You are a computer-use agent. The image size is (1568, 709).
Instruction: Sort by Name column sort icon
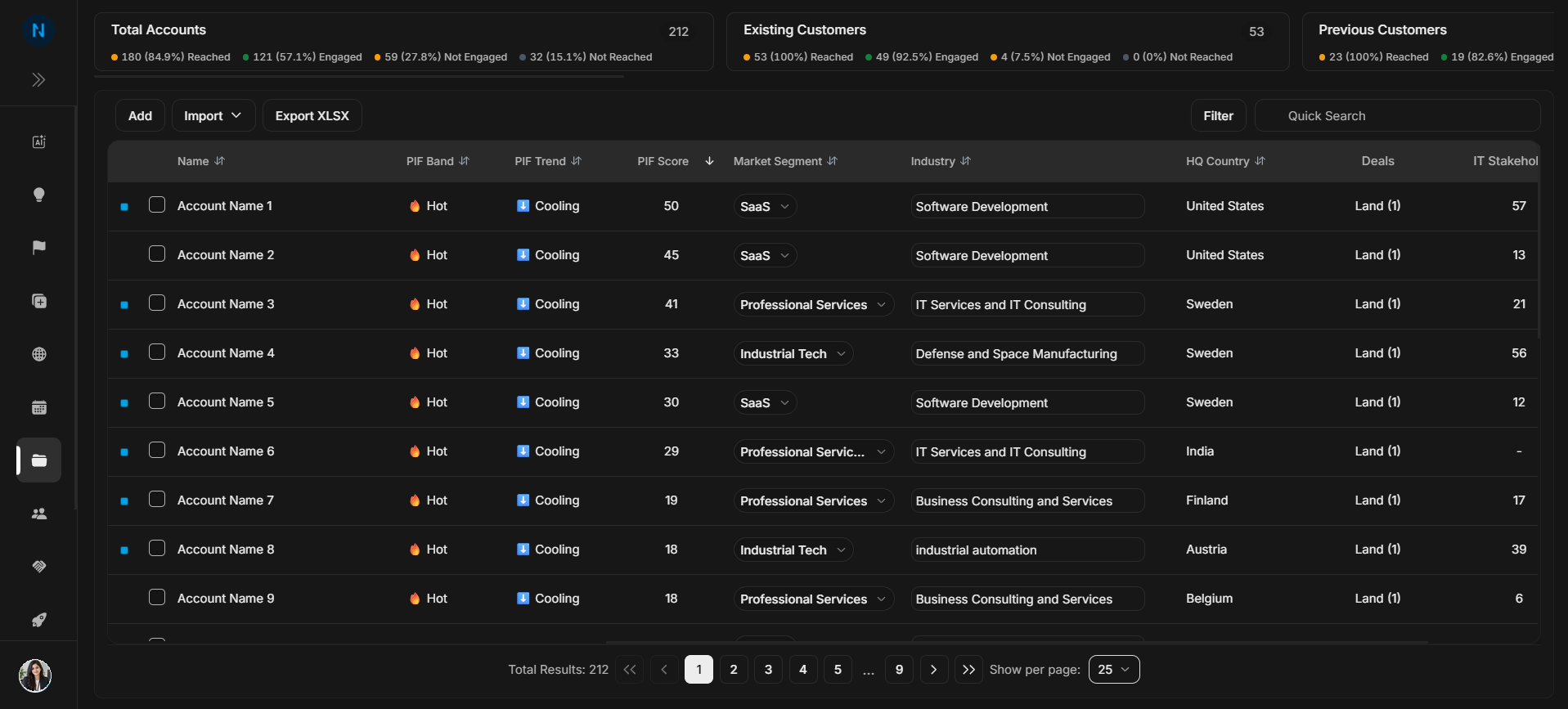tap(219, 161)
